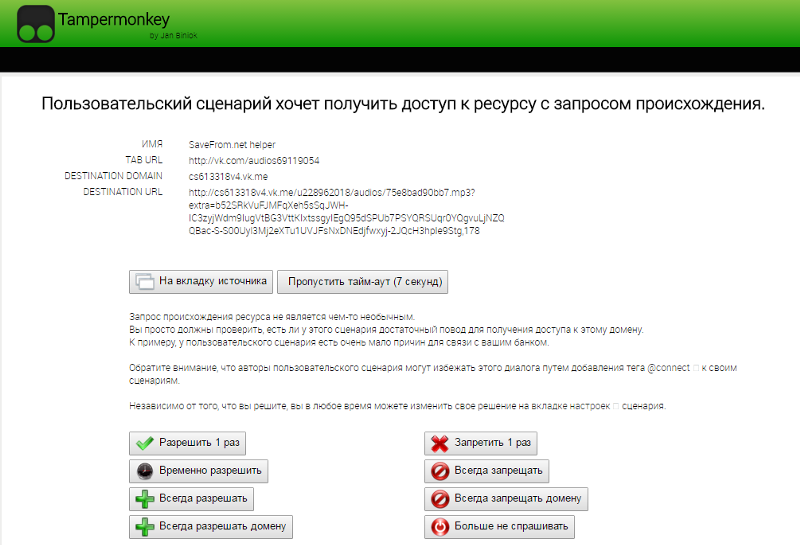
Task: Click the tab URL vk.com/audios69119054
Action: 254,161
